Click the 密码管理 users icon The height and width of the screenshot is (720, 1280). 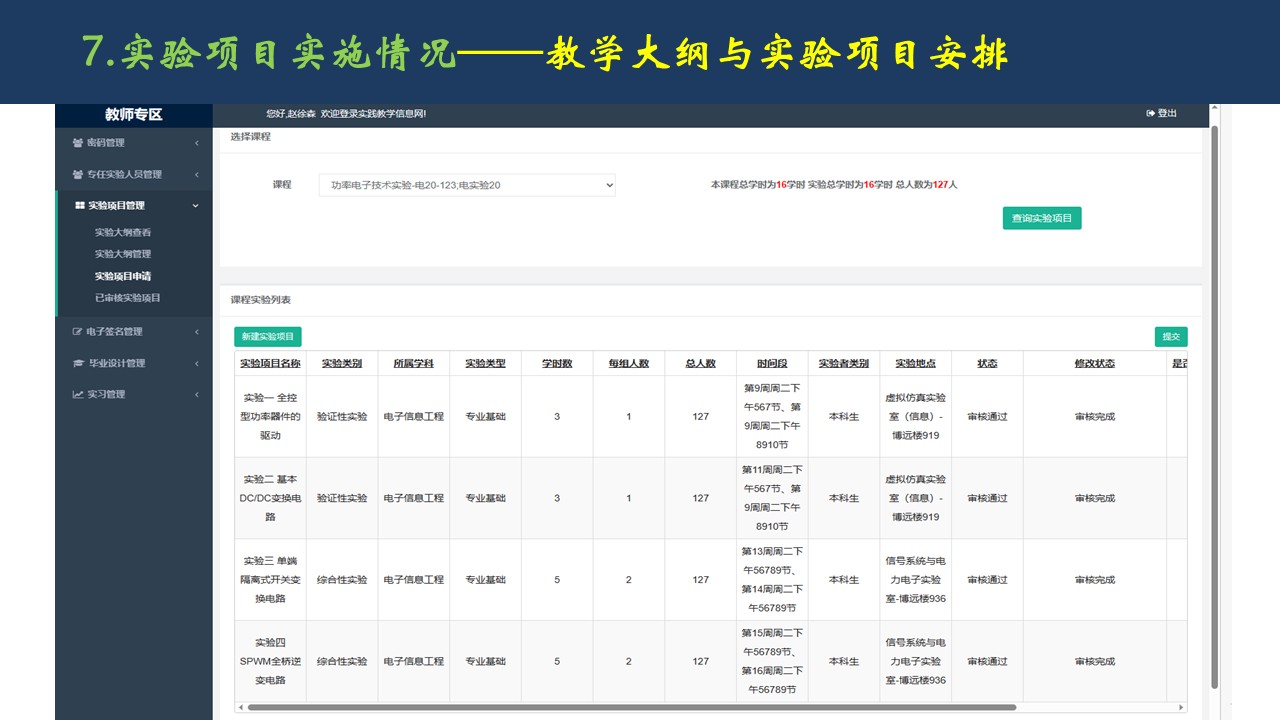click(x=78, y=143)
